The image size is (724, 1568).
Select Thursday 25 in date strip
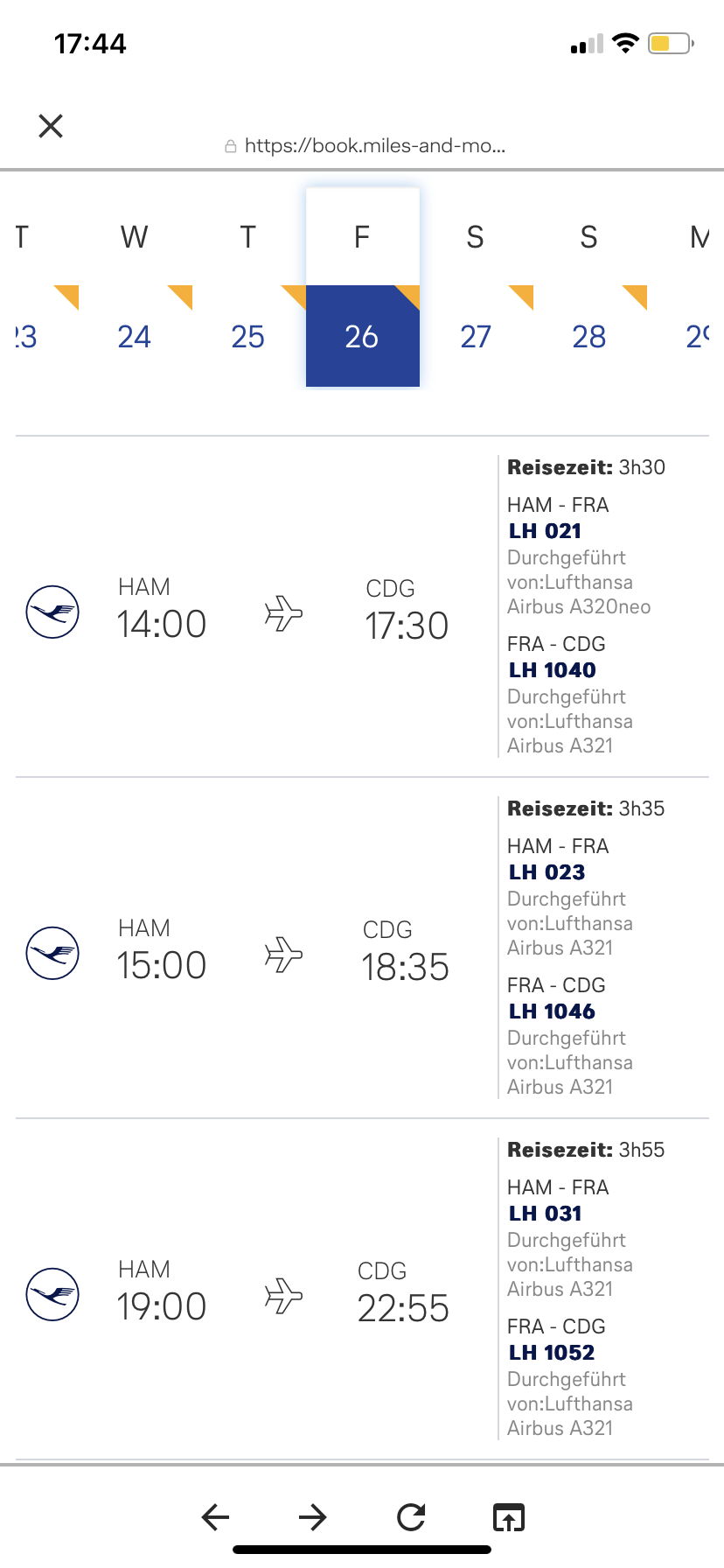(248, 336)
